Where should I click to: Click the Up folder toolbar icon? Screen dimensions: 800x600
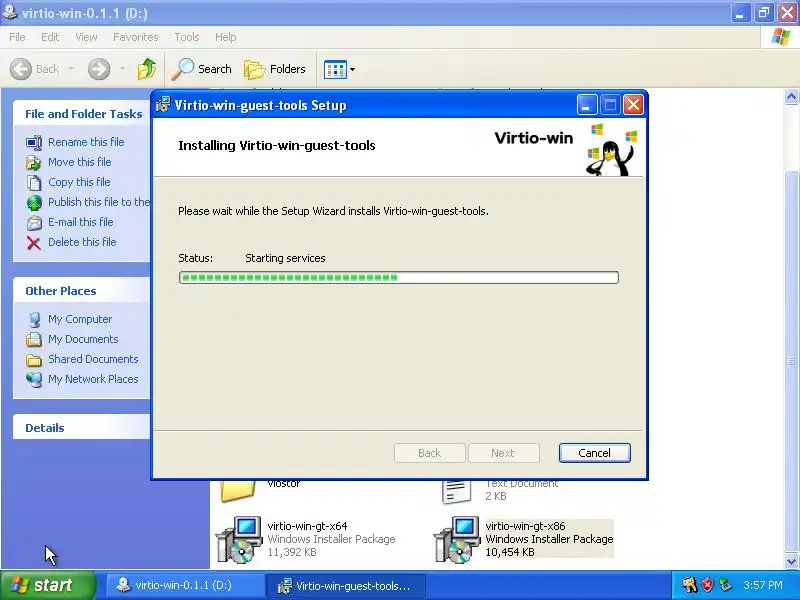(147, 69)
